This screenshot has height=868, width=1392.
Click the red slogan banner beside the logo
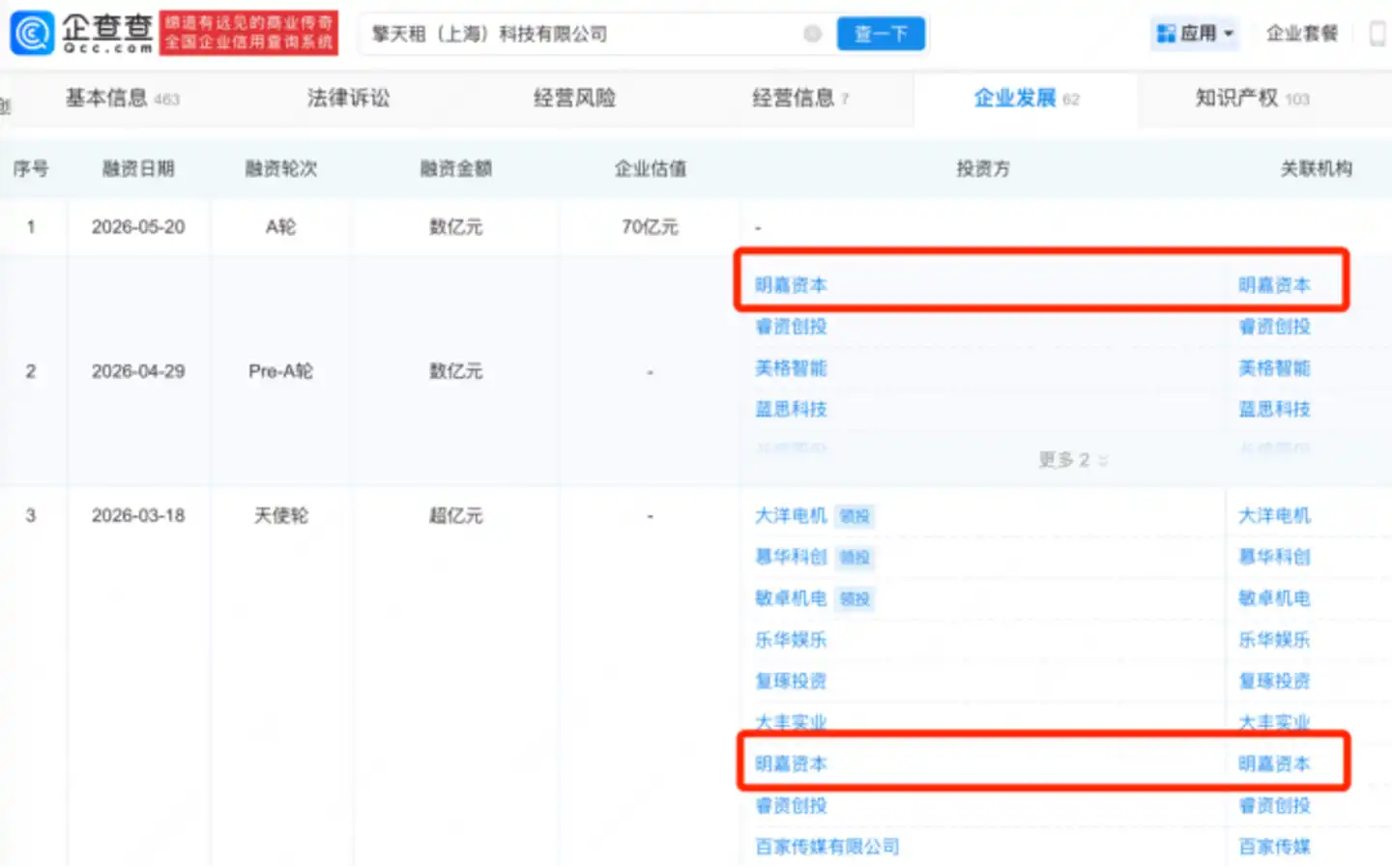pos(248,33)
